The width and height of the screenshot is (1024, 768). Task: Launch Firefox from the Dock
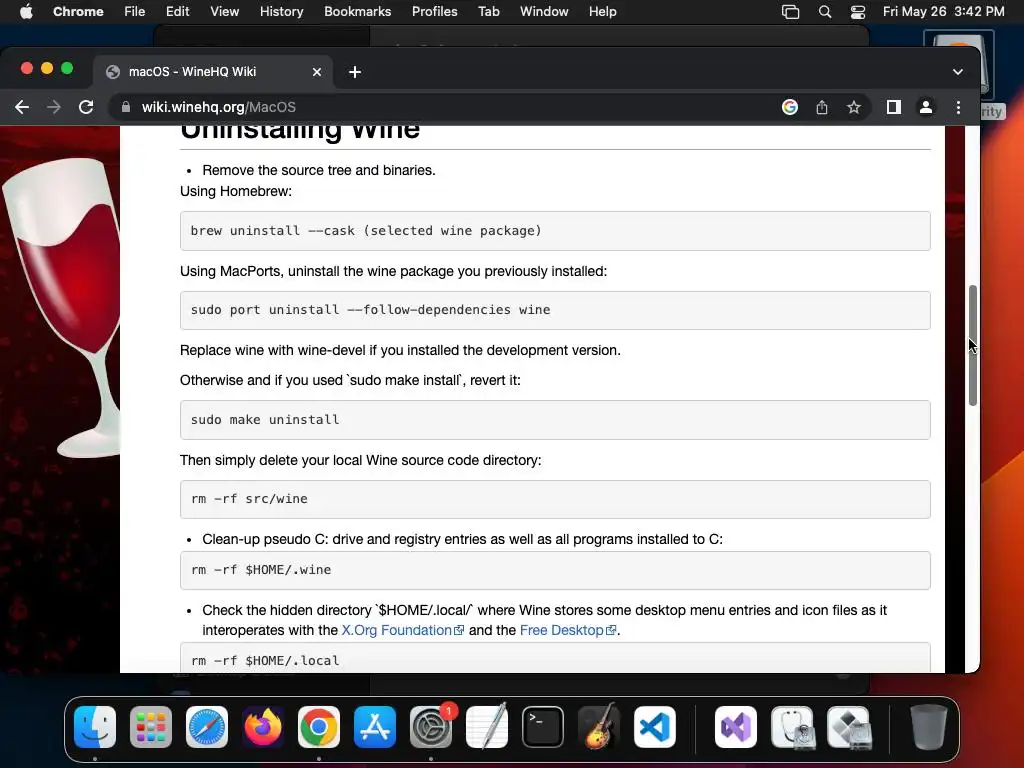click(263, 727)
